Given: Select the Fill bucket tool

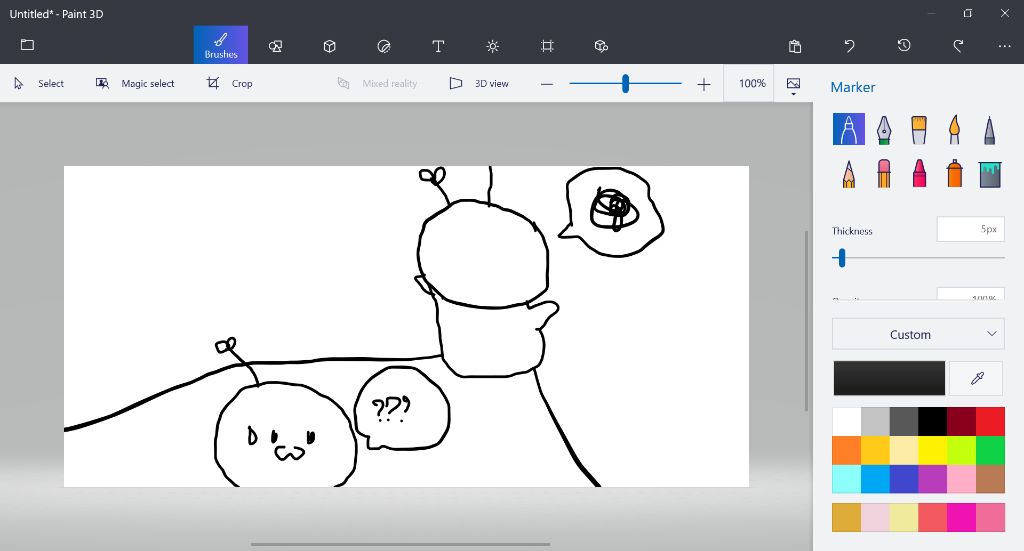Looking at the screenshot, I should (990, 174).
